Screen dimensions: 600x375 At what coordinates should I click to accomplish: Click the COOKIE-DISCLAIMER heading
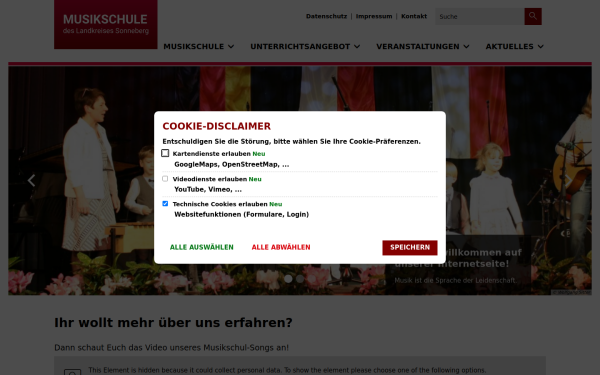[217, 126]
